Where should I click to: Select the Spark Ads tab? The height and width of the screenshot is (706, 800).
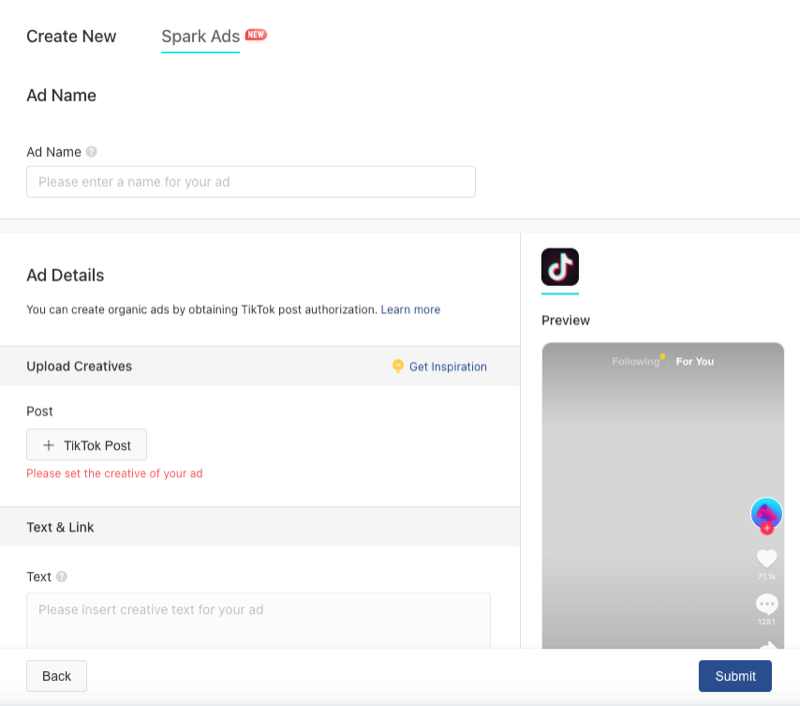(x=201, y=36)
